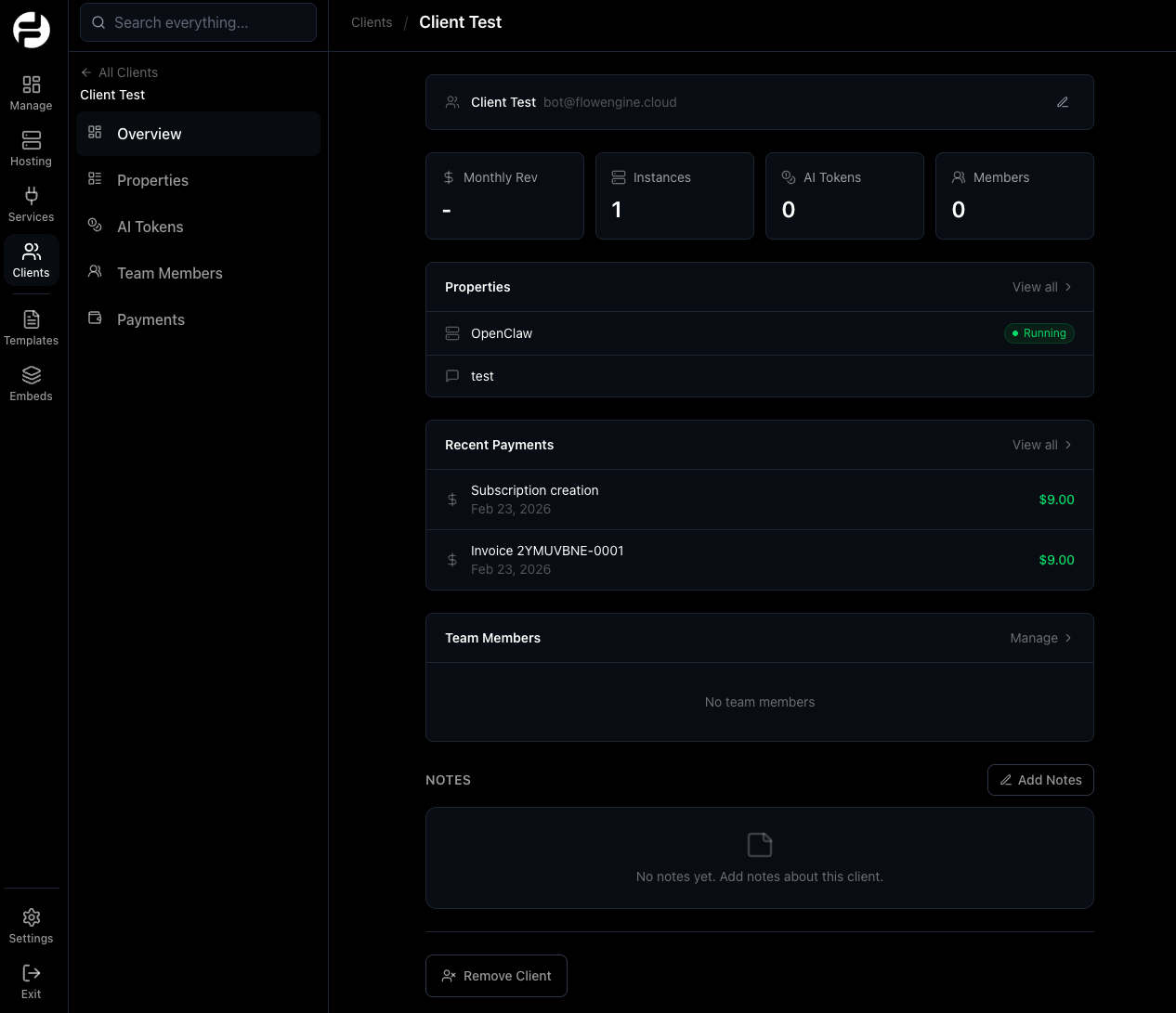Screen dimensions: 1176x1013
Task: Open the Templates icon
Action: (x=31, y=319)
